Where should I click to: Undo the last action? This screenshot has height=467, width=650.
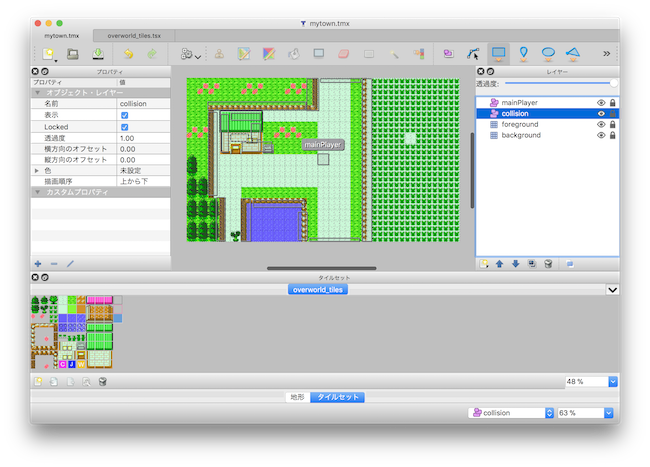[x=129, y=54]
